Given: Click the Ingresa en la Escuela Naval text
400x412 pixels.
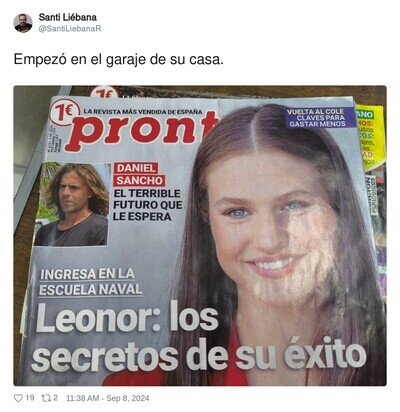Looking at the screenshot, I should pyautogui.click(x=90, y=282).
